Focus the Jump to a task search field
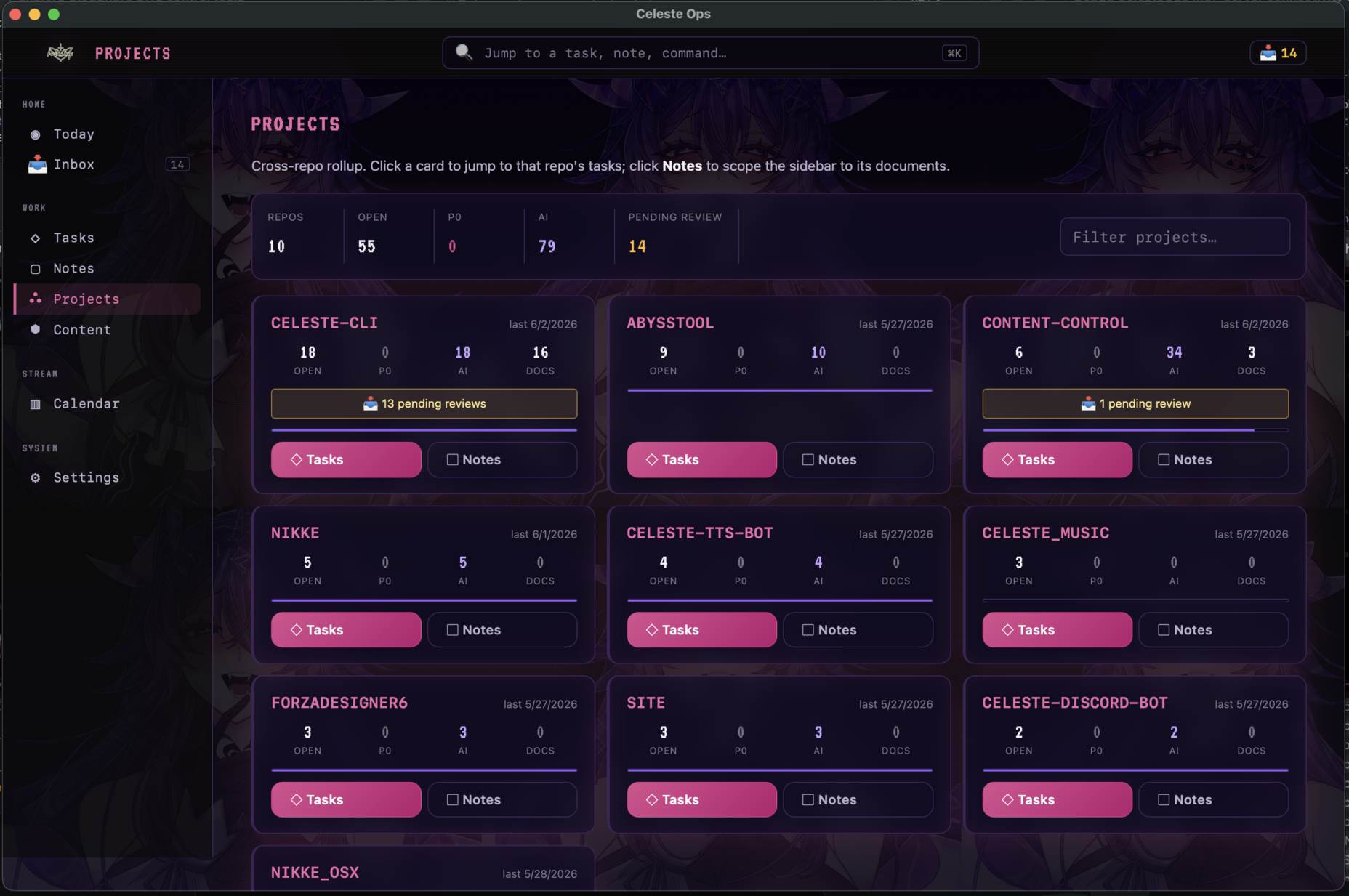Screen dimensions: 1349x896 pos(710,53)
